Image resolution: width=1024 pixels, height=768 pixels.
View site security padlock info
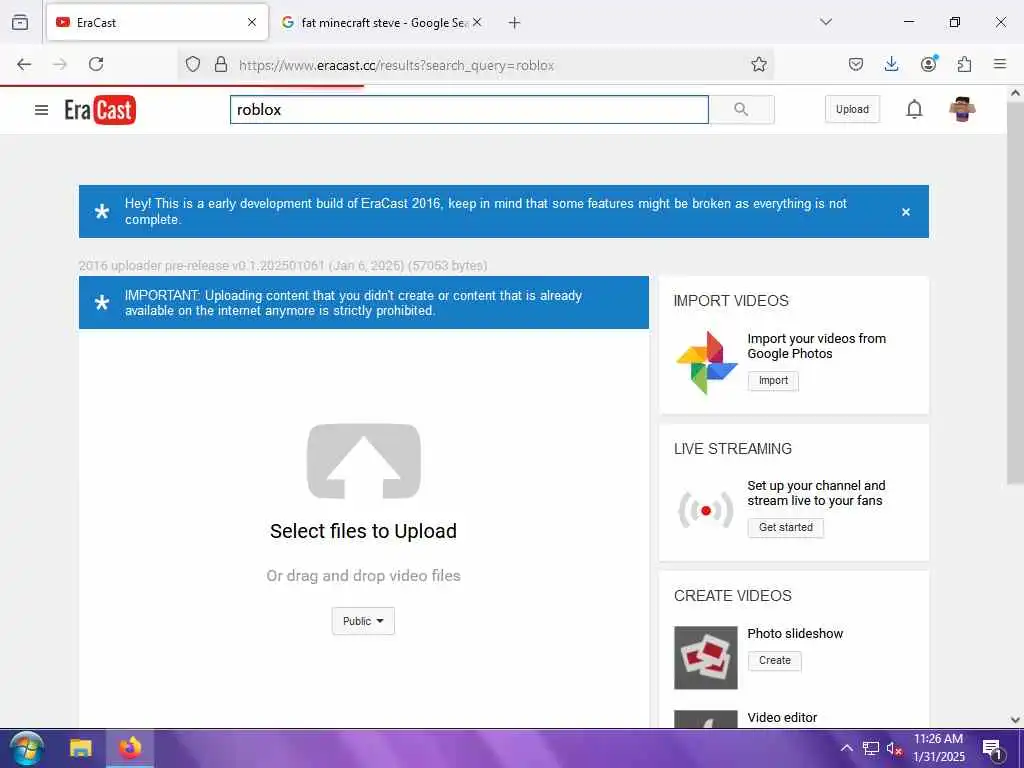(x=221, y=64)
